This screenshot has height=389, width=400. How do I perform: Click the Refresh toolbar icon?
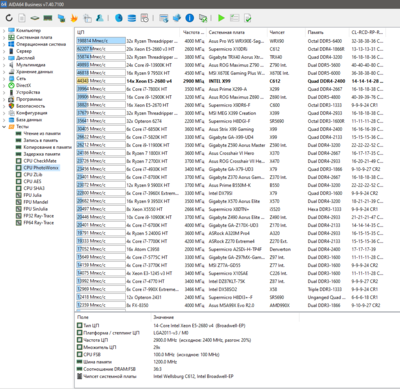point(9,18)
